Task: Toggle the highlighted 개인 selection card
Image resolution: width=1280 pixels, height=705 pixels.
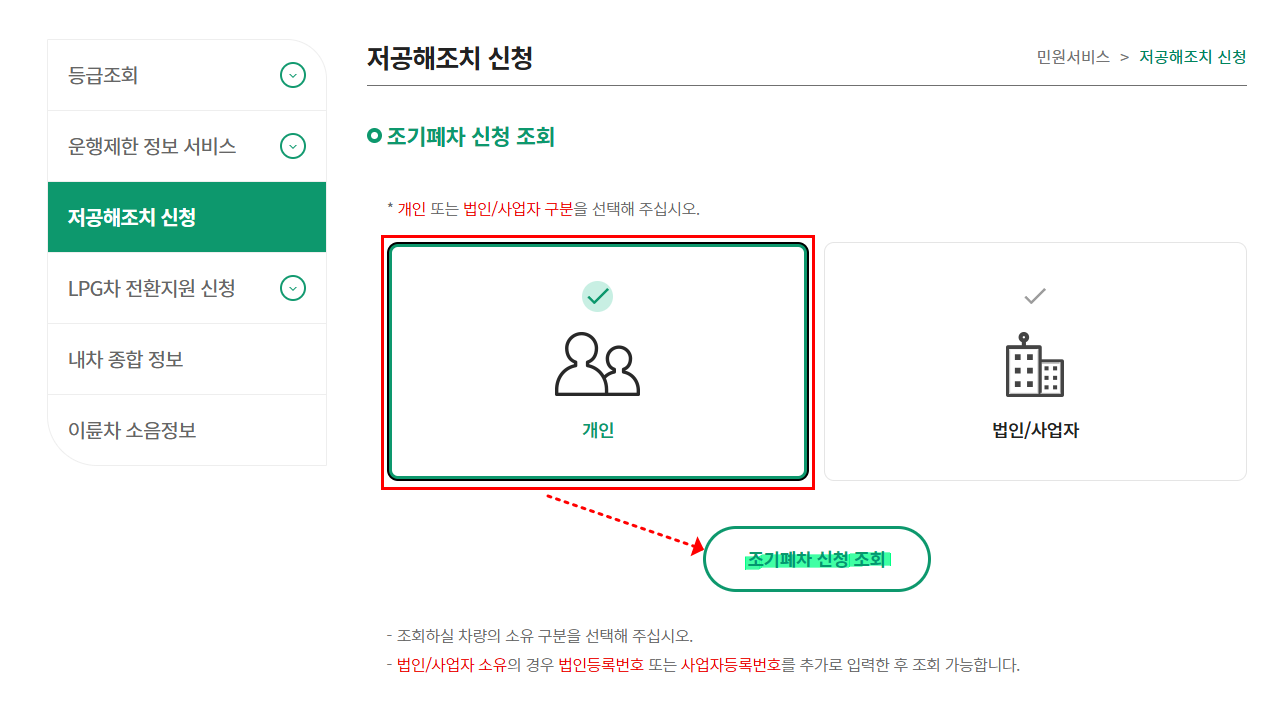Action: (x=598, y=363)
